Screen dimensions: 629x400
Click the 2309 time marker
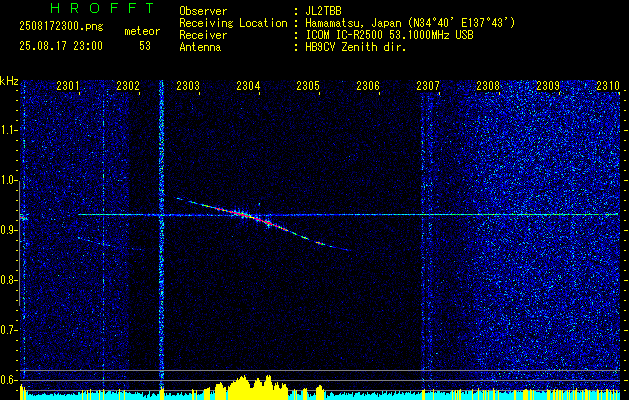coord(548,85)
